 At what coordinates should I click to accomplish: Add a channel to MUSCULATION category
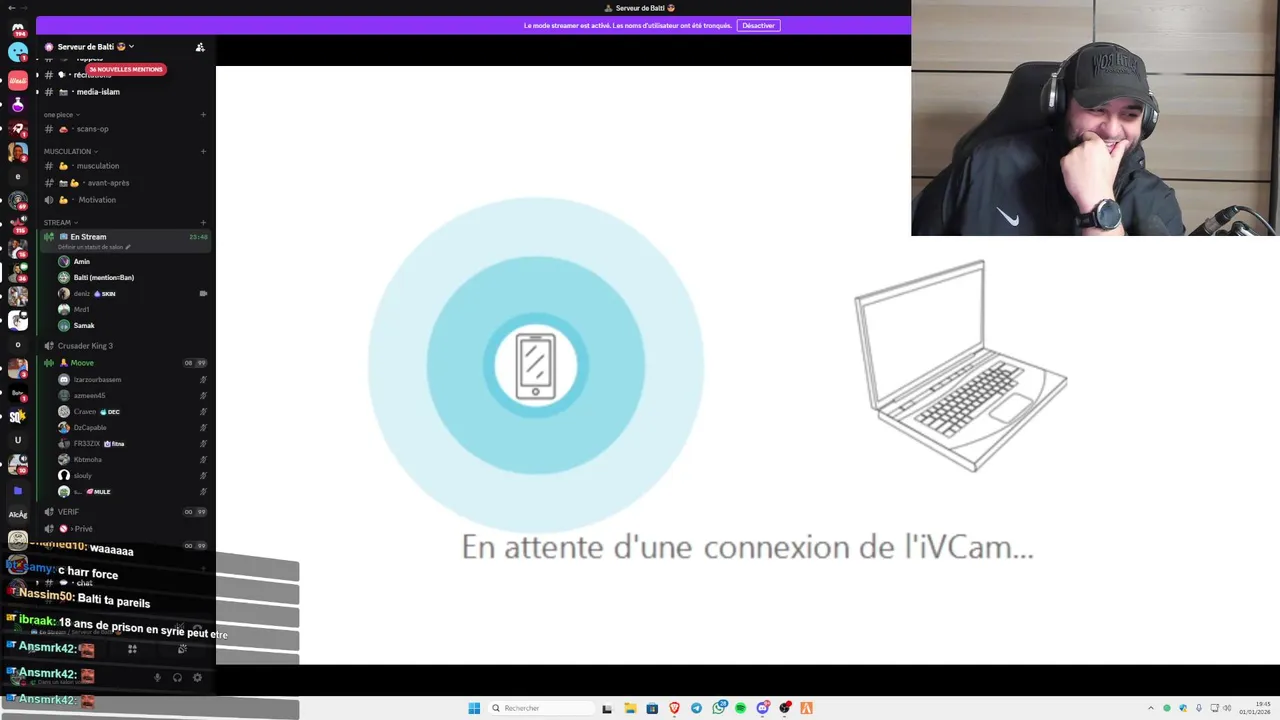point(203,151)
